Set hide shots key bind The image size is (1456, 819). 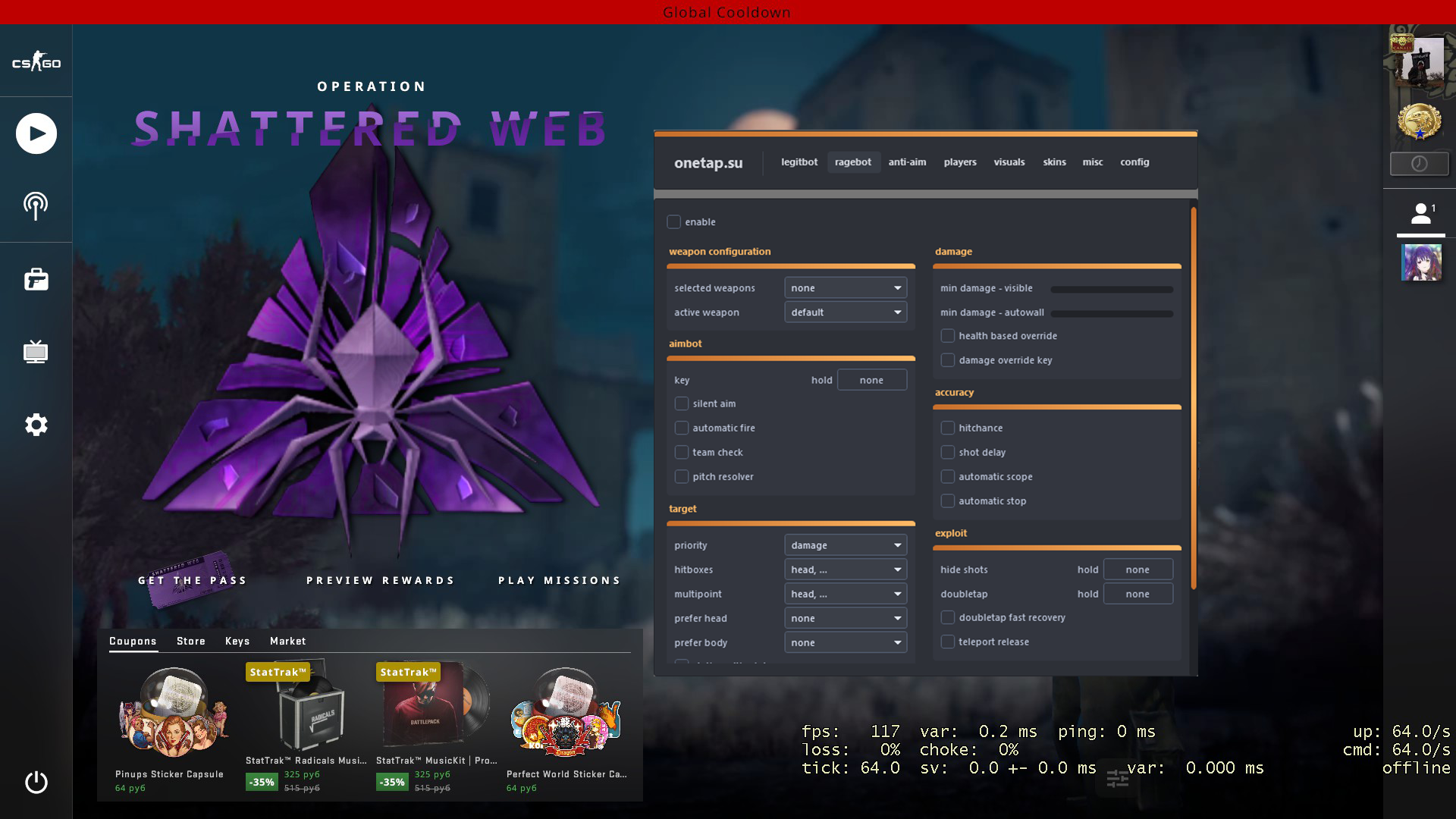[x=1137, y=570]
